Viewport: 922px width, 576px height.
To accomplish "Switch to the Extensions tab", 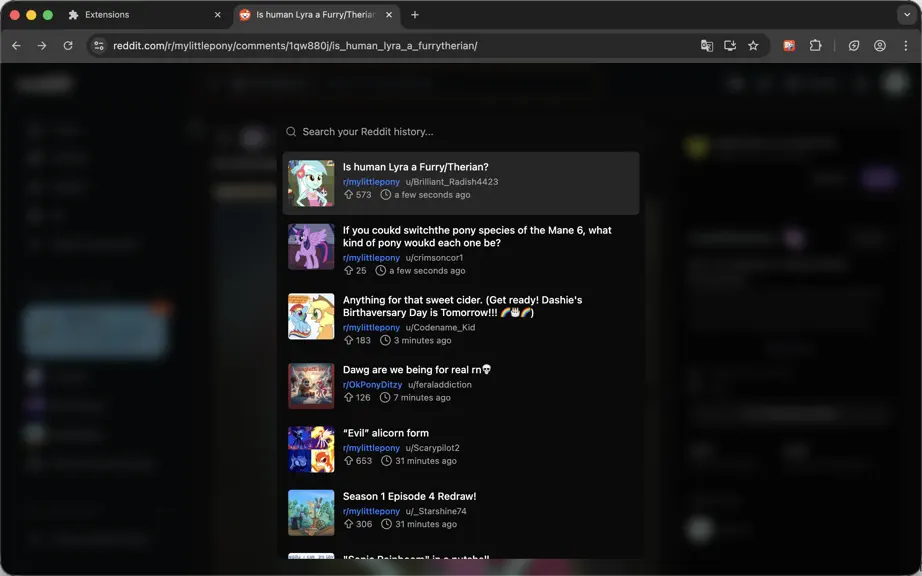I will (x=143, y=15).
